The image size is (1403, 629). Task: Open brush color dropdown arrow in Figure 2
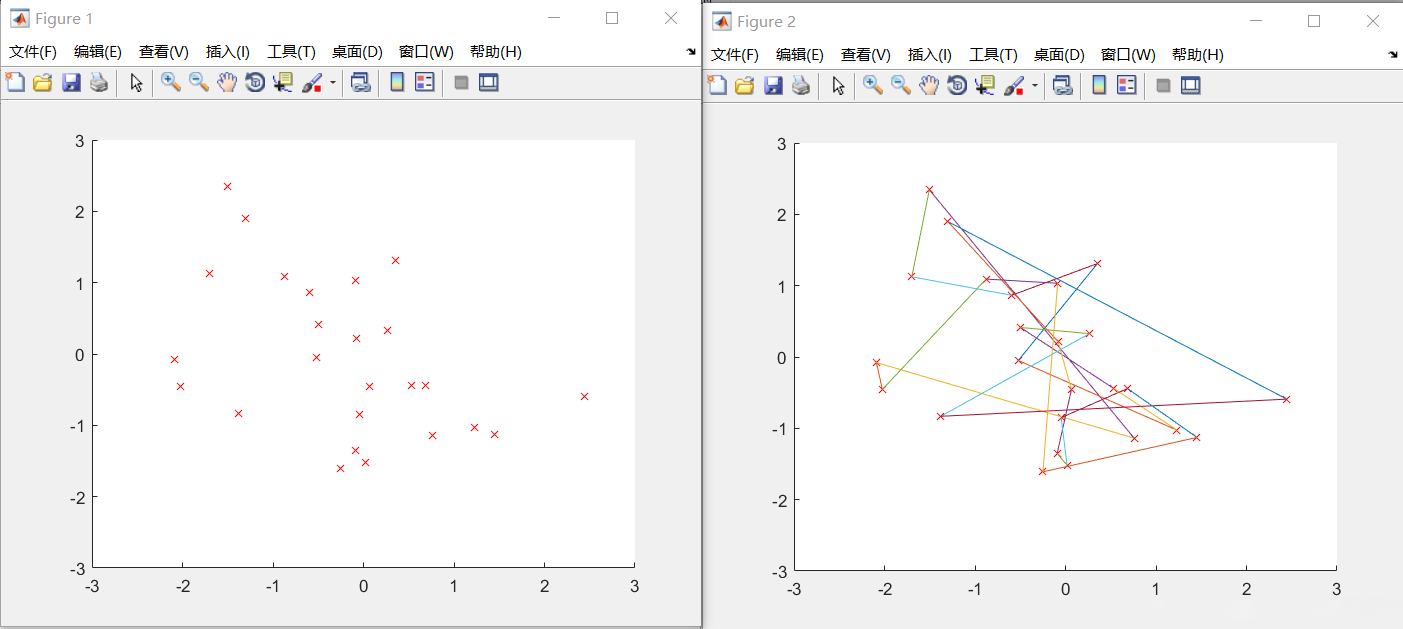(x=1035, y=86)
